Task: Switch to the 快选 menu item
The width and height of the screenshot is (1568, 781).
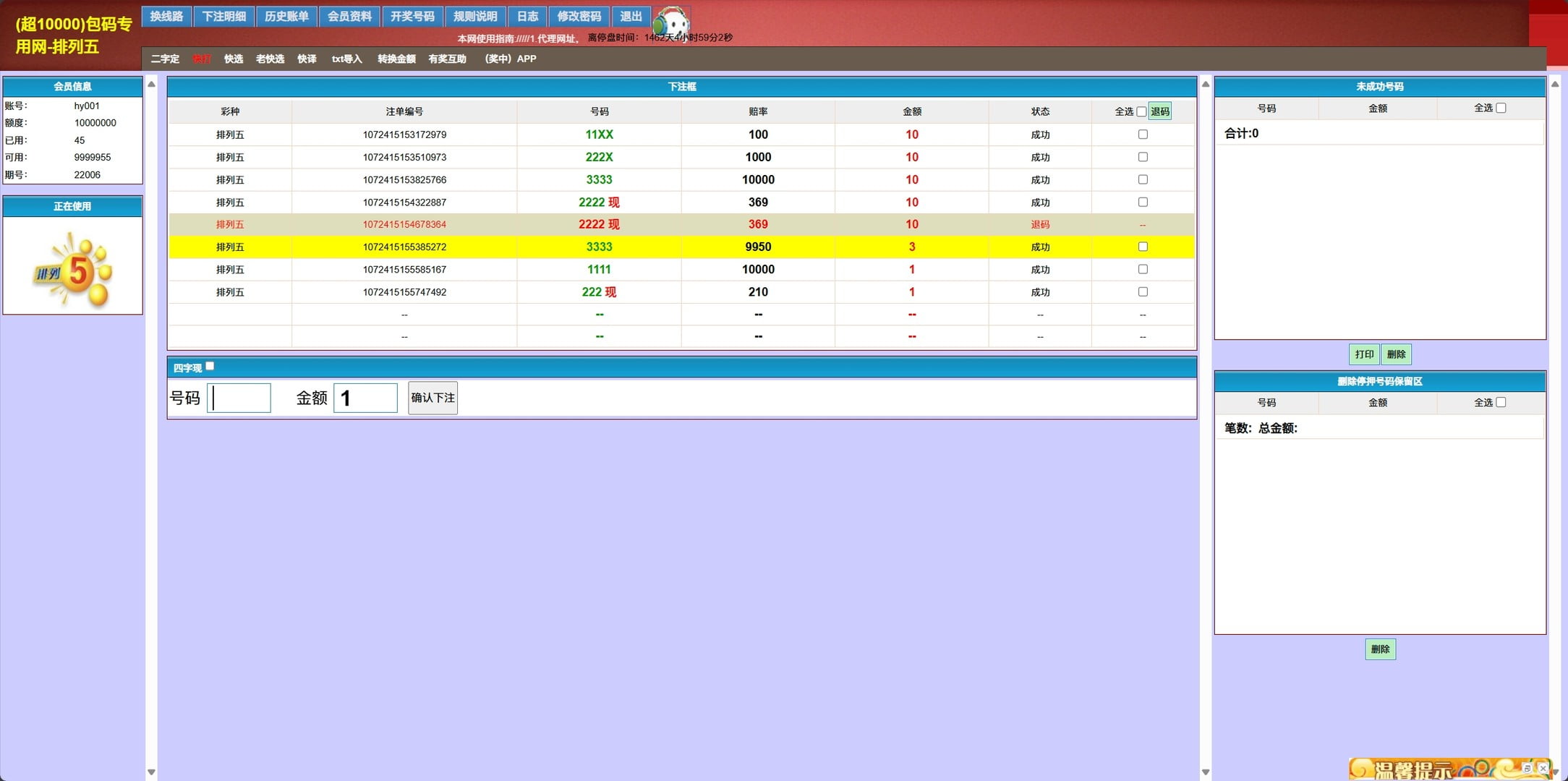Action: click(x=233, y=59)
